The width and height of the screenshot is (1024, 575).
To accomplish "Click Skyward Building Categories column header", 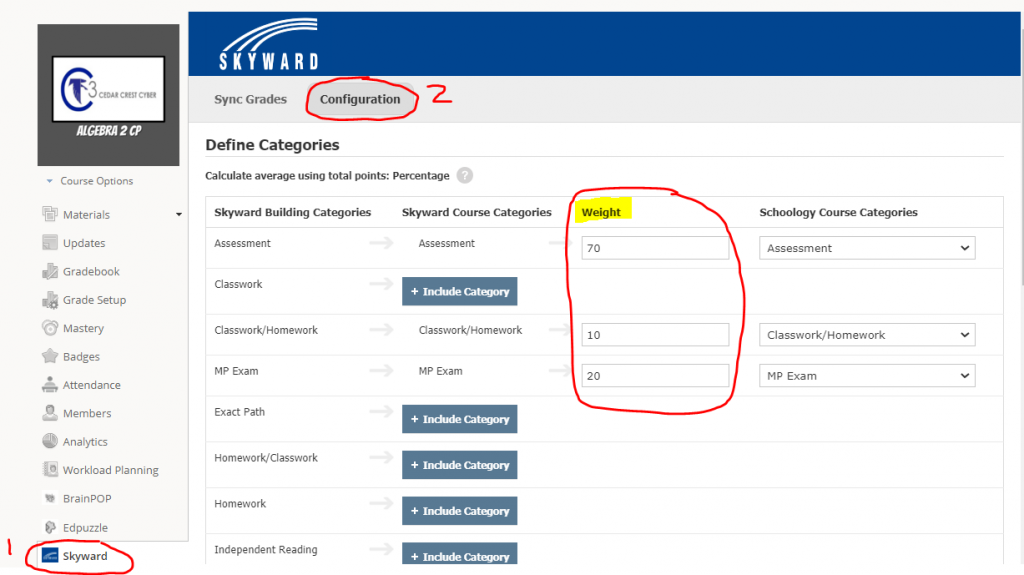I will click(293, 212).
